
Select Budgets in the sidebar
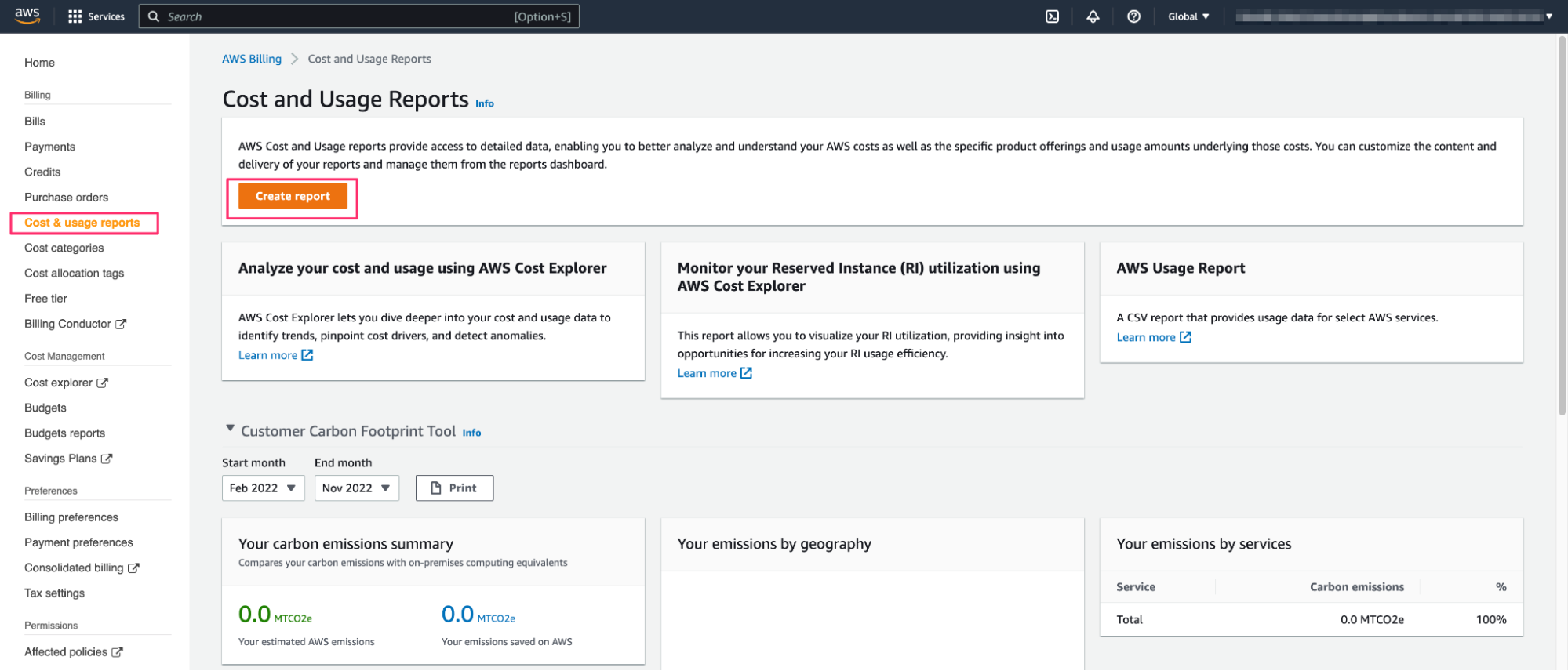(x=45, y=408)
